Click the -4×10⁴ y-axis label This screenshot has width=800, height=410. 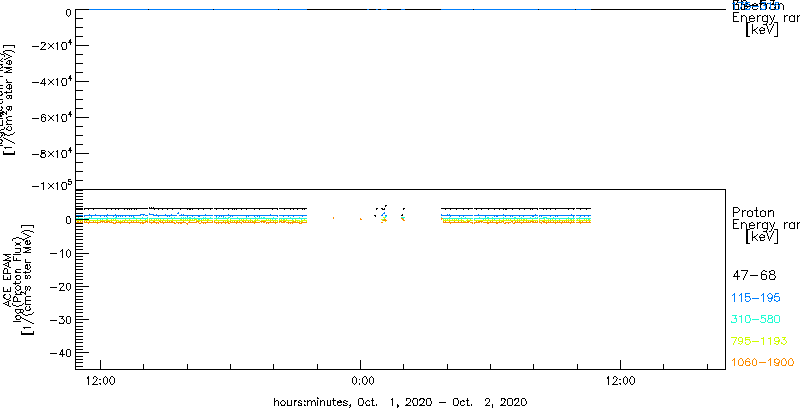click(51, 82)
